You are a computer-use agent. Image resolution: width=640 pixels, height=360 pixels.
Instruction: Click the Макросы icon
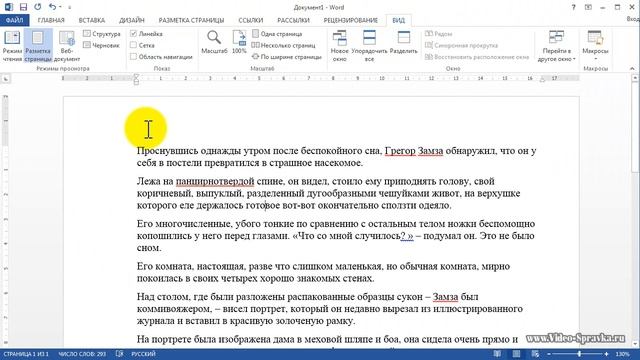pyautogui.click(x=595, y=39)
